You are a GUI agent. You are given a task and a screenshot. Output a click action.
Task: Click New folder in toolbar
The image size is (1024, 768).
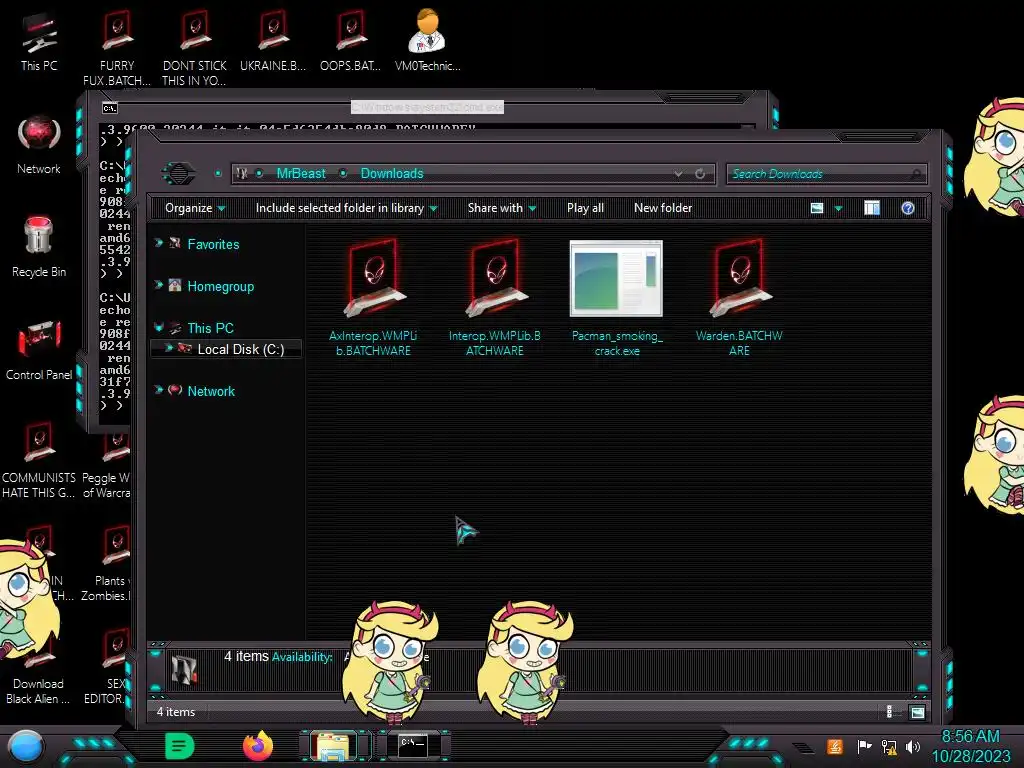point(663,208)
